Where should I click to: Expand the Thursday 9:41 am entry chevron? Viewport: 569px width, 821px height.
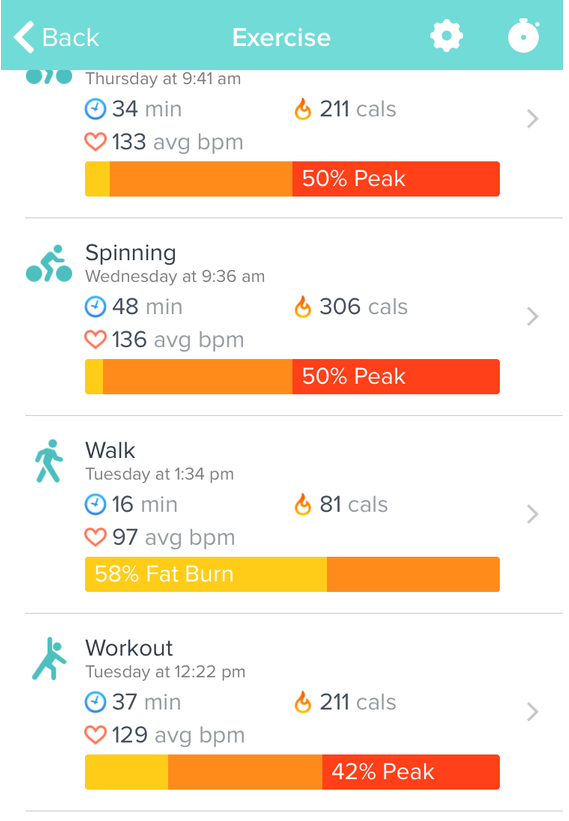[532, 119]
